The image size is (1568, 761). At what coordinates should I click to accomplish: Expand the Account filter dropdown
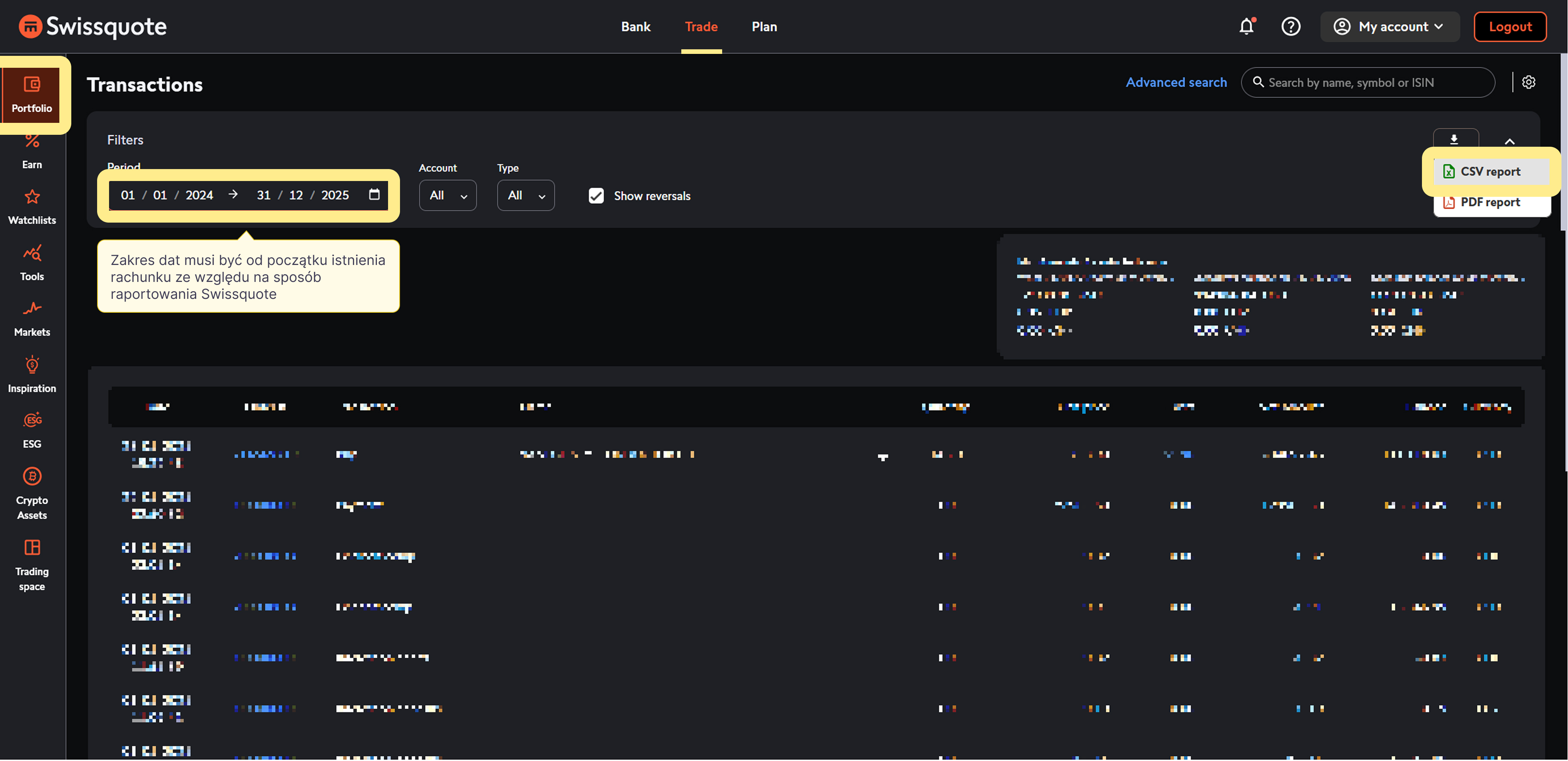[x=447, y=196]
